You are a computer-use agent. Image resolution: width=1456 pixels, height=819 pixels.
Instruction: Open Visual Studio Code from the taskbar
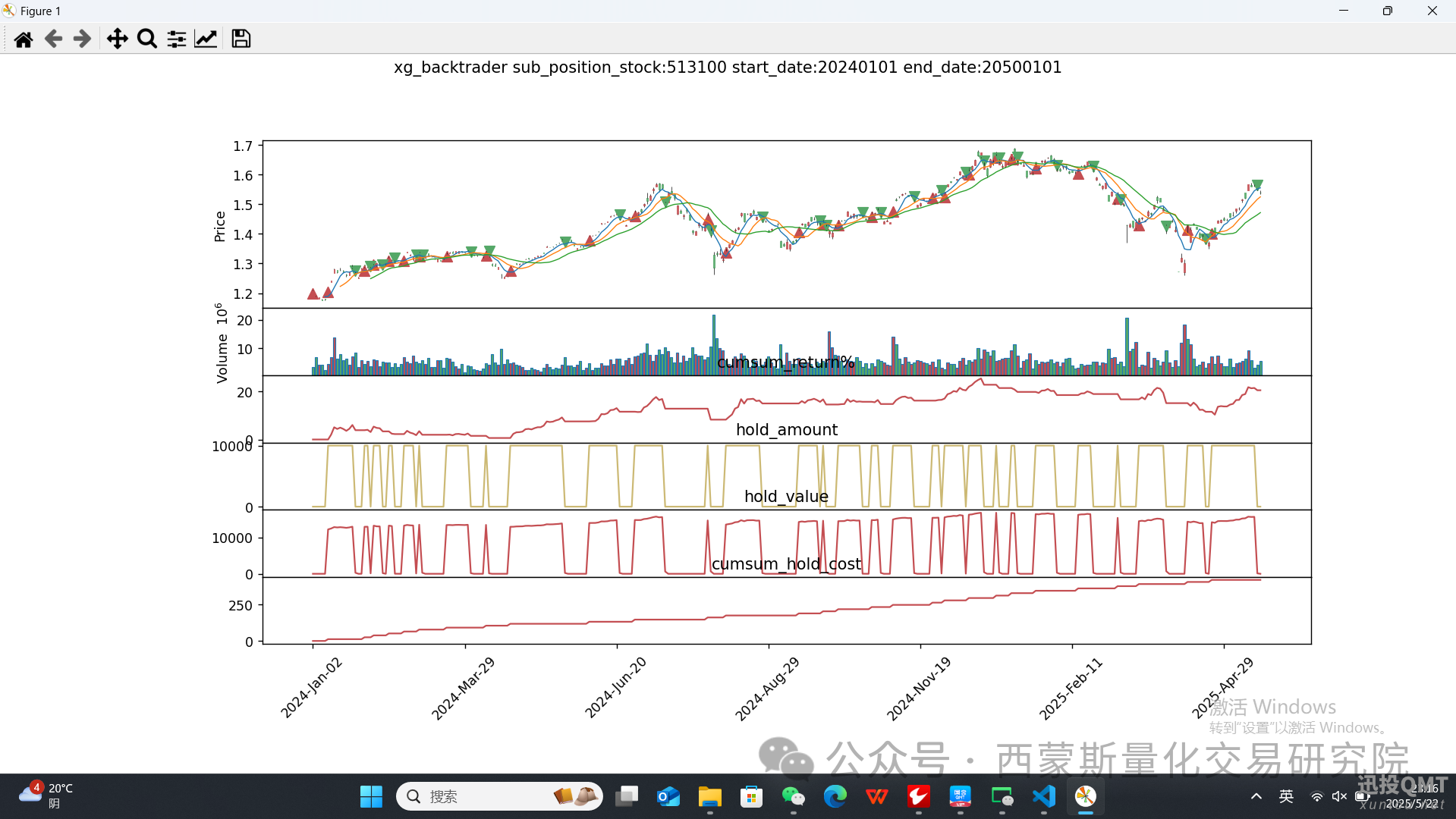(1044, 796)
